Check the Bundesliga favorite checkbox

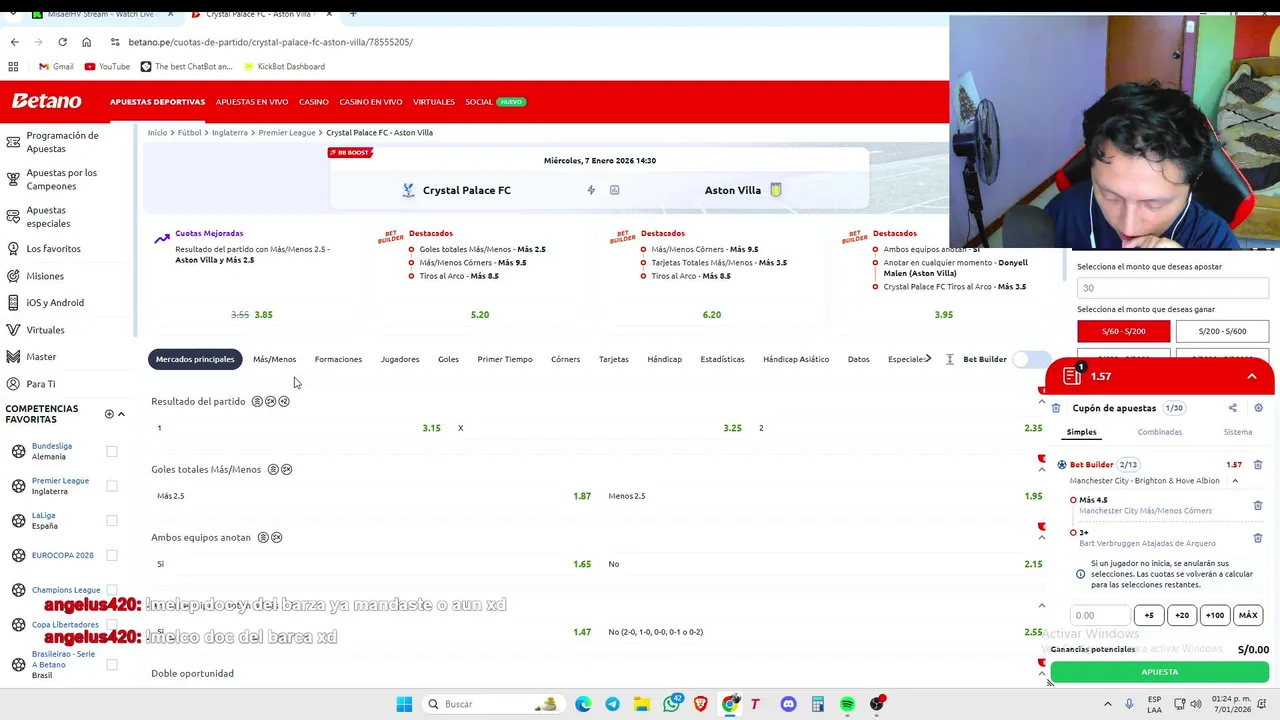click(x=112, y=451)
